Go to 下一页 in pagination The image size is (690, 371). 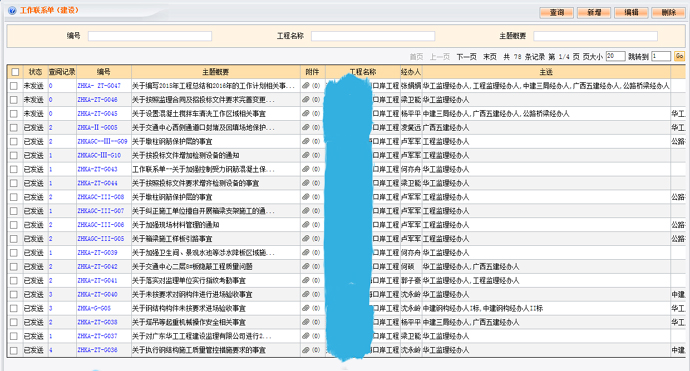coord(466,57)
